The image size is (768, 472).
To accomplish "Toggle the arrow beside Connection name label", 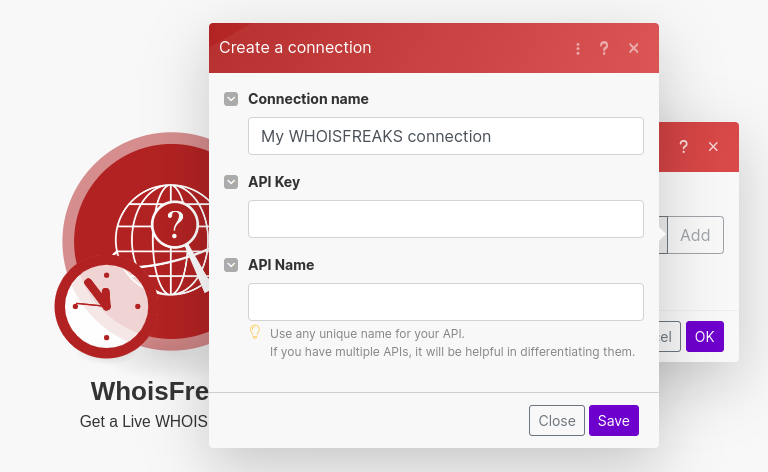I will click(231, 99).
